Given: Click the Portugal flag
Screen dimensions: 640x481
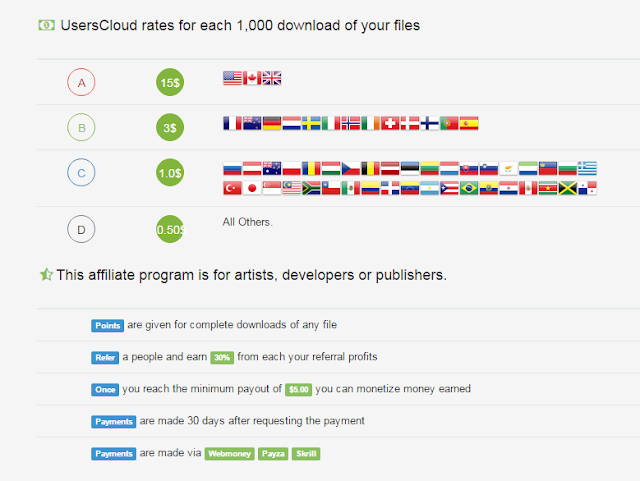Looking at the screenshot, I should pyautogui.click(x=449, y=123).
